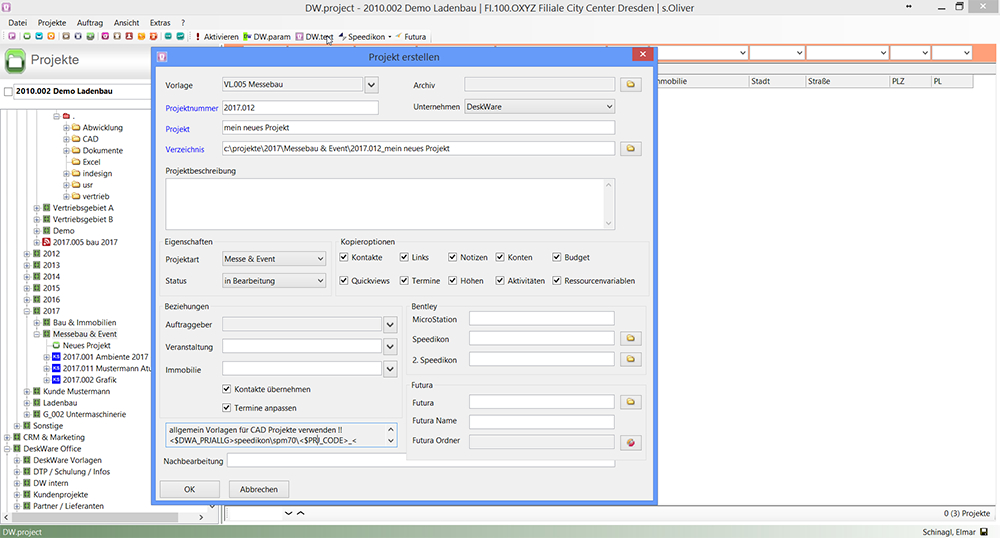Click folder icon next to Speedikon field

pos(631,338)
